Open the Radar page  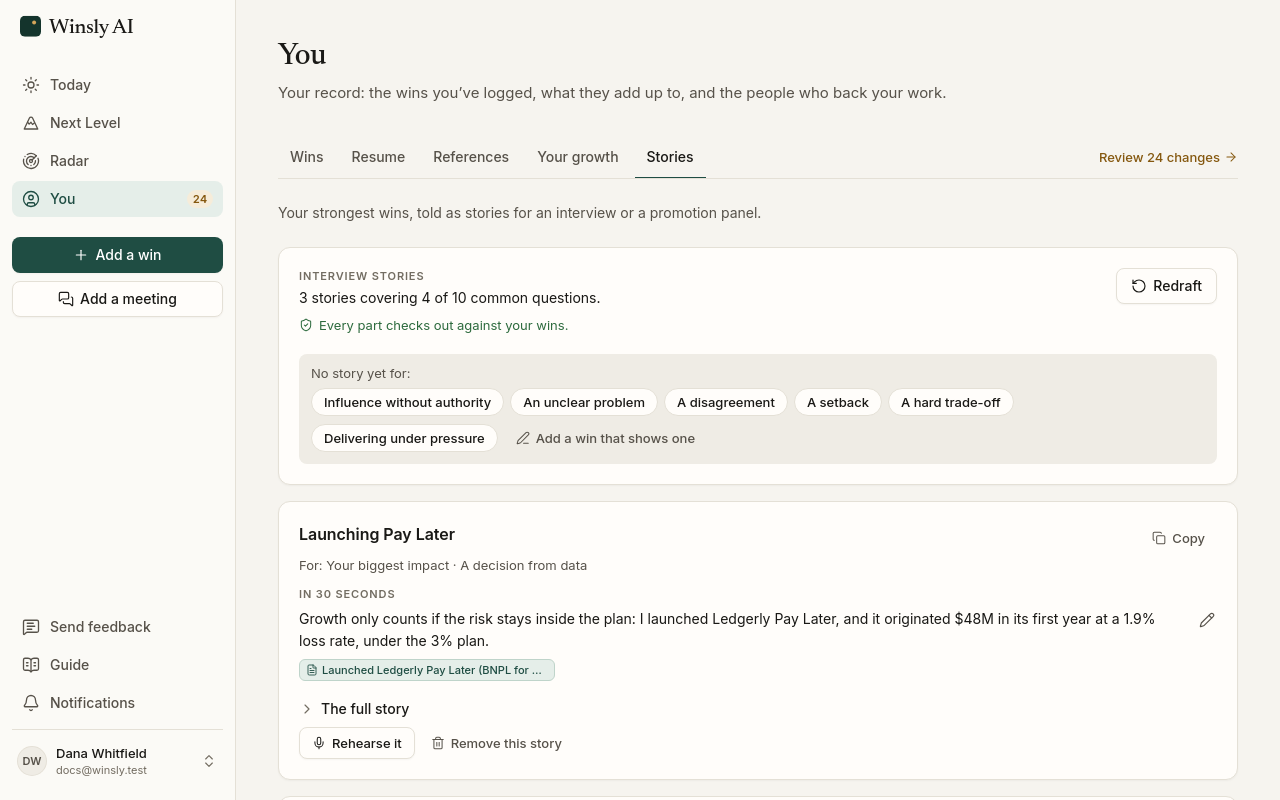[117, 161]
